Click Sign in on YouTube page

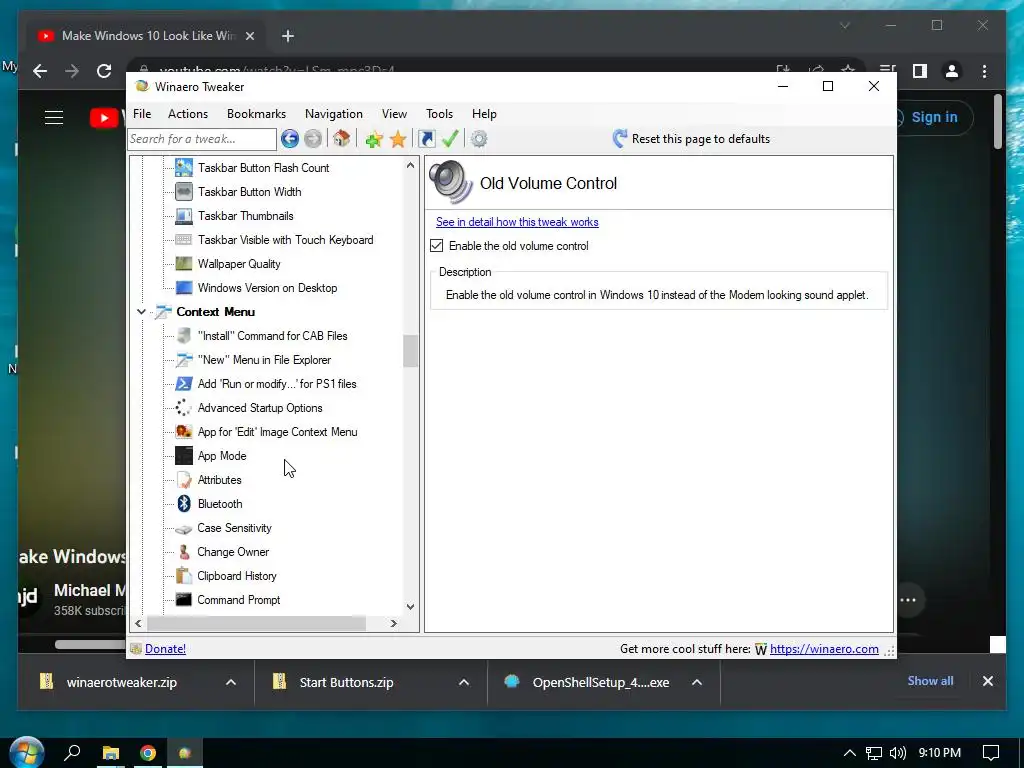coord(935,117)
